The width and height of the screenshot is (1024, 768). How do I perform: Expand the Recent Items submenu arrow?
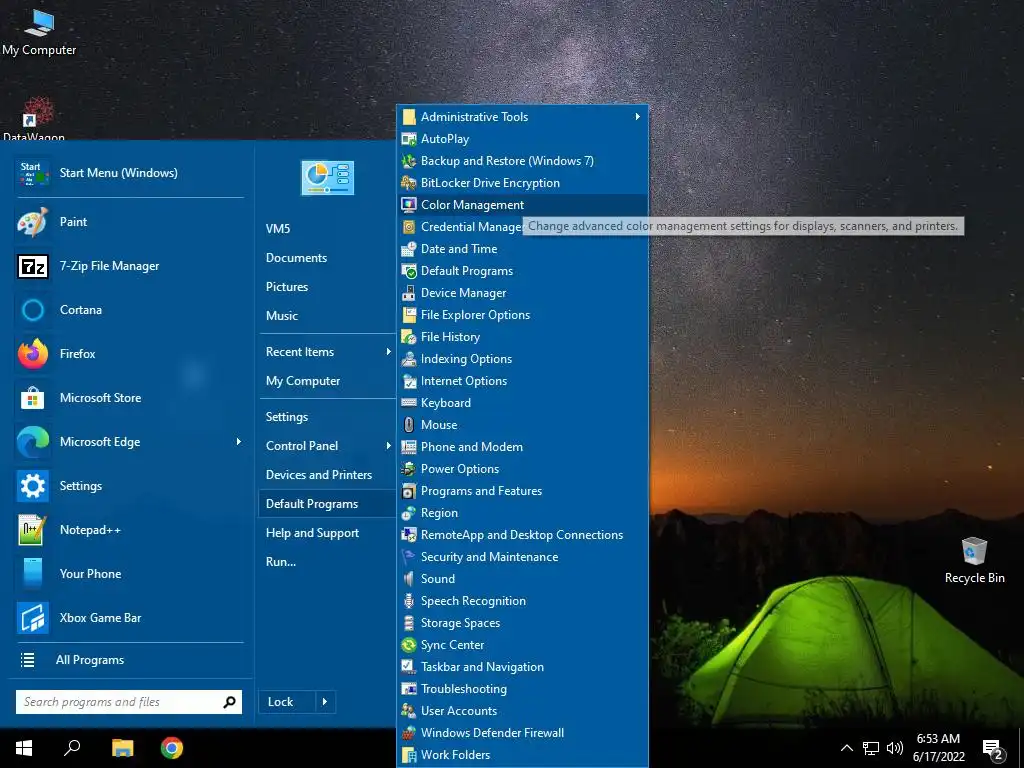(388, 352)
